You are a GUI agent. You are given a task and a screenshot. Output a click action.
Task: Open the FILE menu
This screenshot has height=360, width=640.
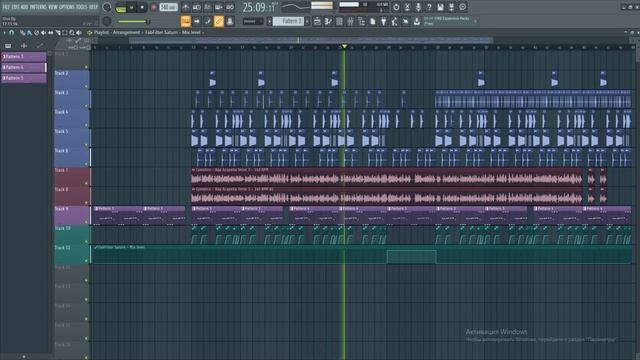6,7
